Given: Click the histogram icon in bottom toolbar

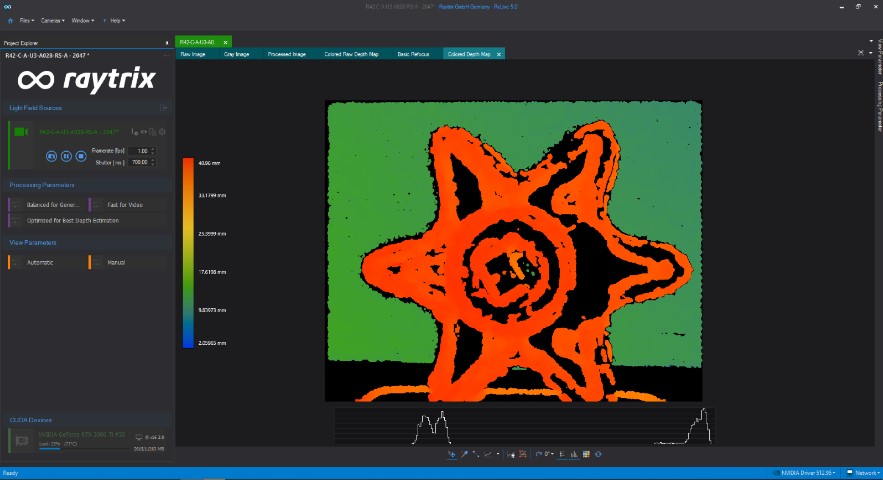Looking at the screenshot, I should point(574,454).
